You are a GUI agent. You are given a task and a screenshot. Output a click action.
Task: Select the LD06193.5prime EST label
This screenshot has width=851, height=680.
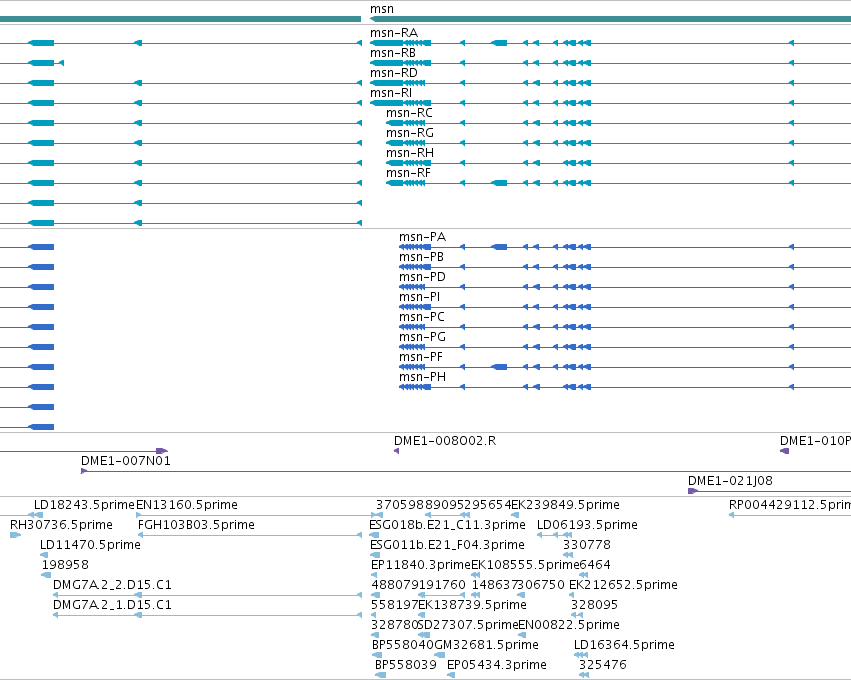click(x=587, y=525)
